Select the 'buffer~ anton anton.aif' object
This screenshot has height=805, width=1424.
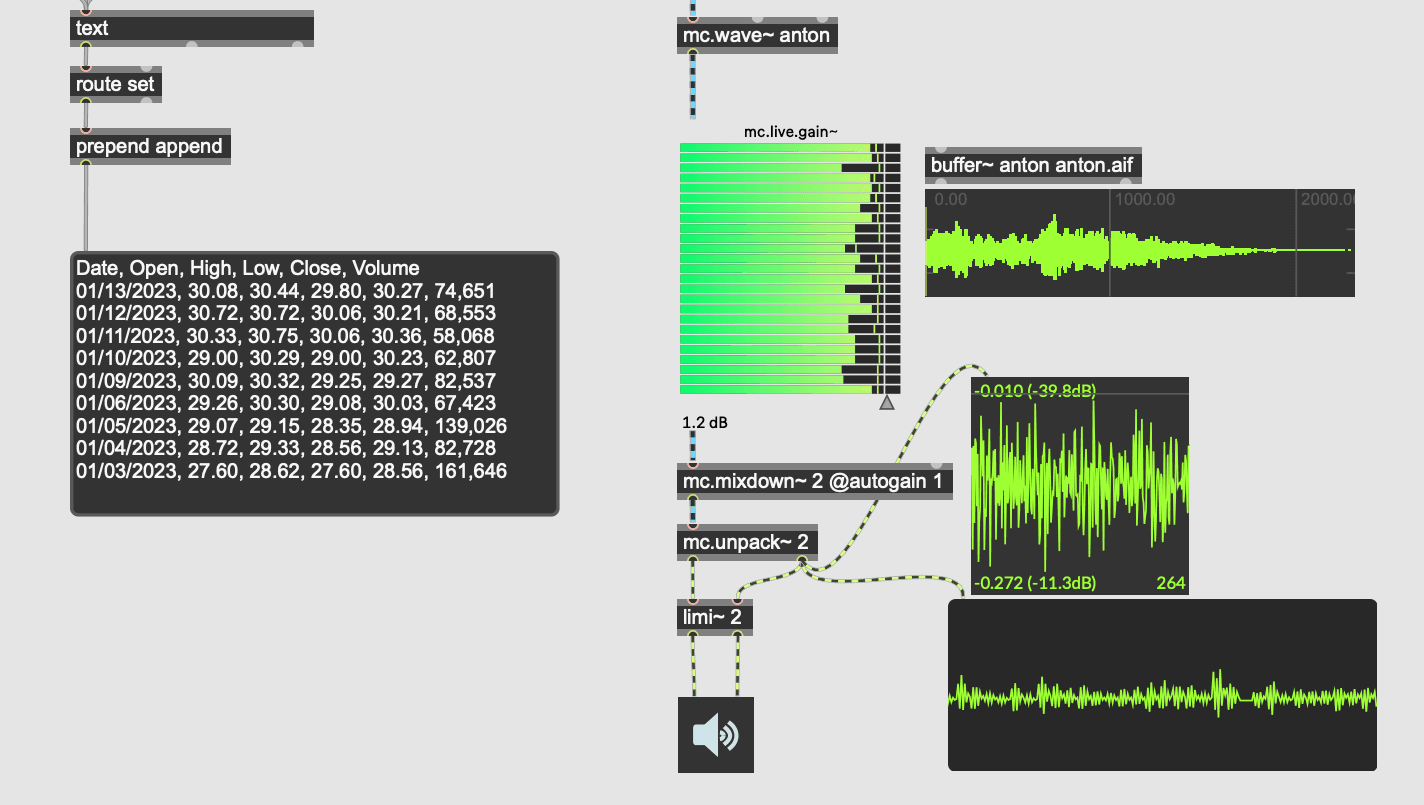[x=1033, y=165]
